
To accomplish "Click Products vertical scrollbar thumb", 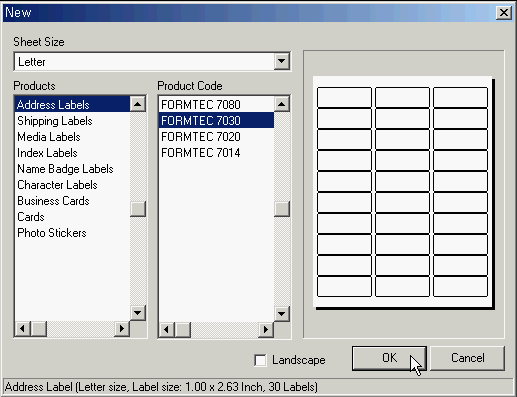I will click(138, 209).
